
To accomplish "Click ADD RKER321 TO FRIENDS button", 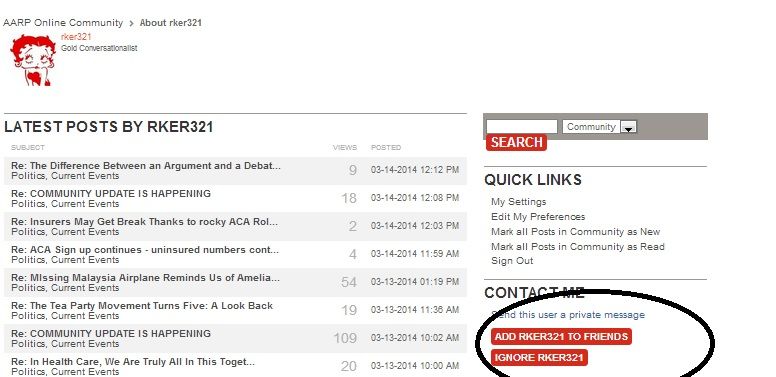I will [561, 336].
